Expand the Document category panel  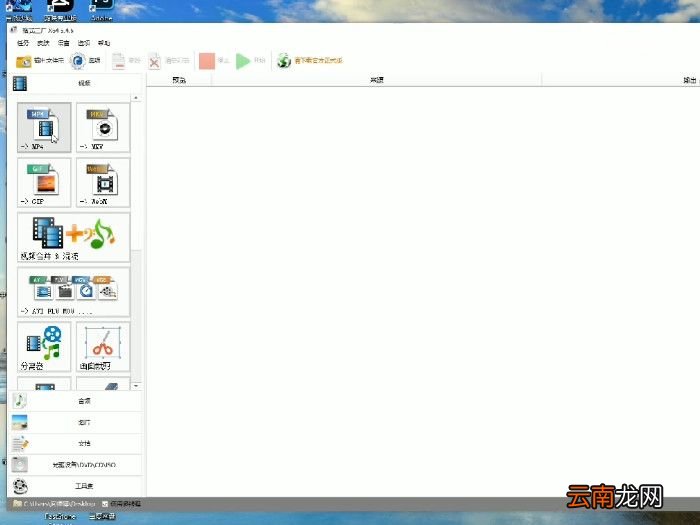point(82,443)
